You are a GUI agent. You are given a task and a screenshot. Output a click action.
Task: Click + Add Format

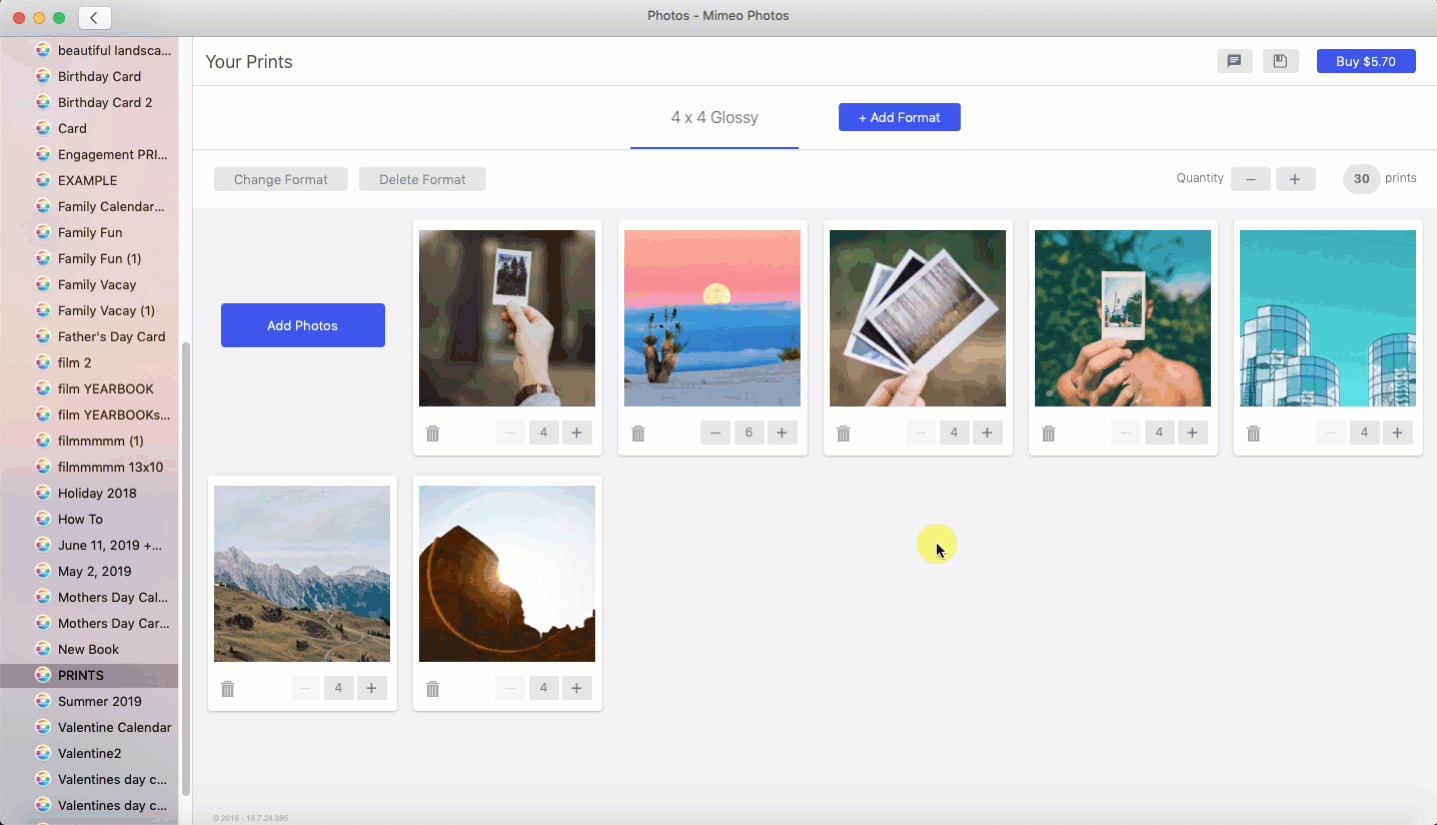(x=898, y=117)
